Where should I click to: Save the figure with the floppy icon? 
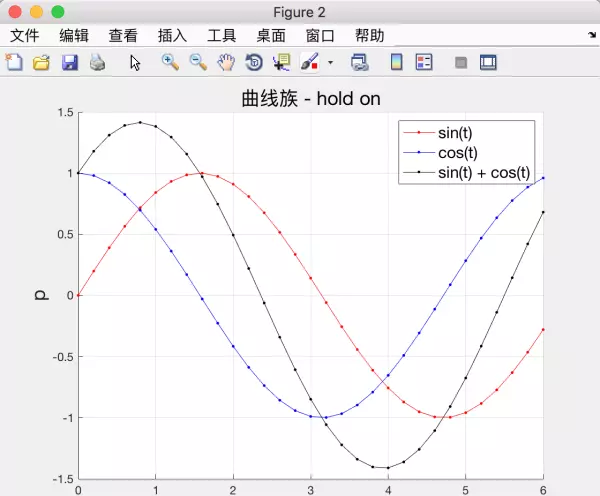pos(70,62)
